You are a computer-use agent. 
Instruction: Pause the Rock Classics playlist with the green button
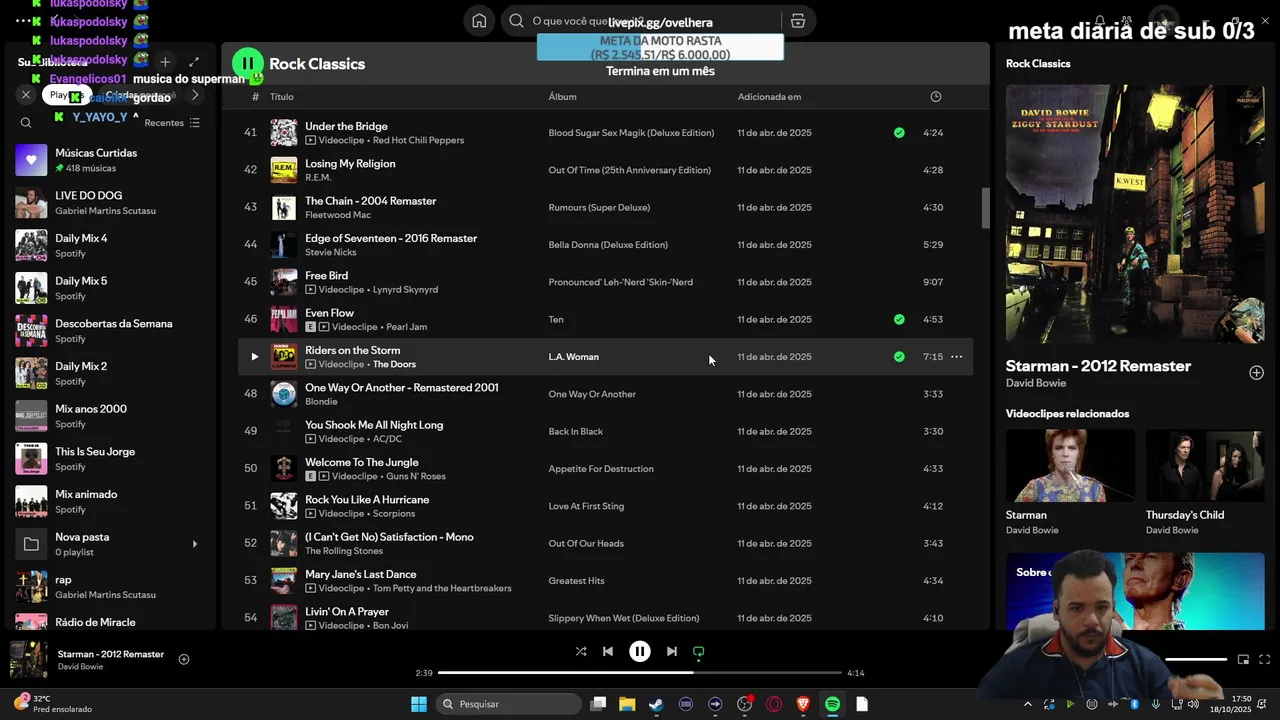tap(247, 63)
